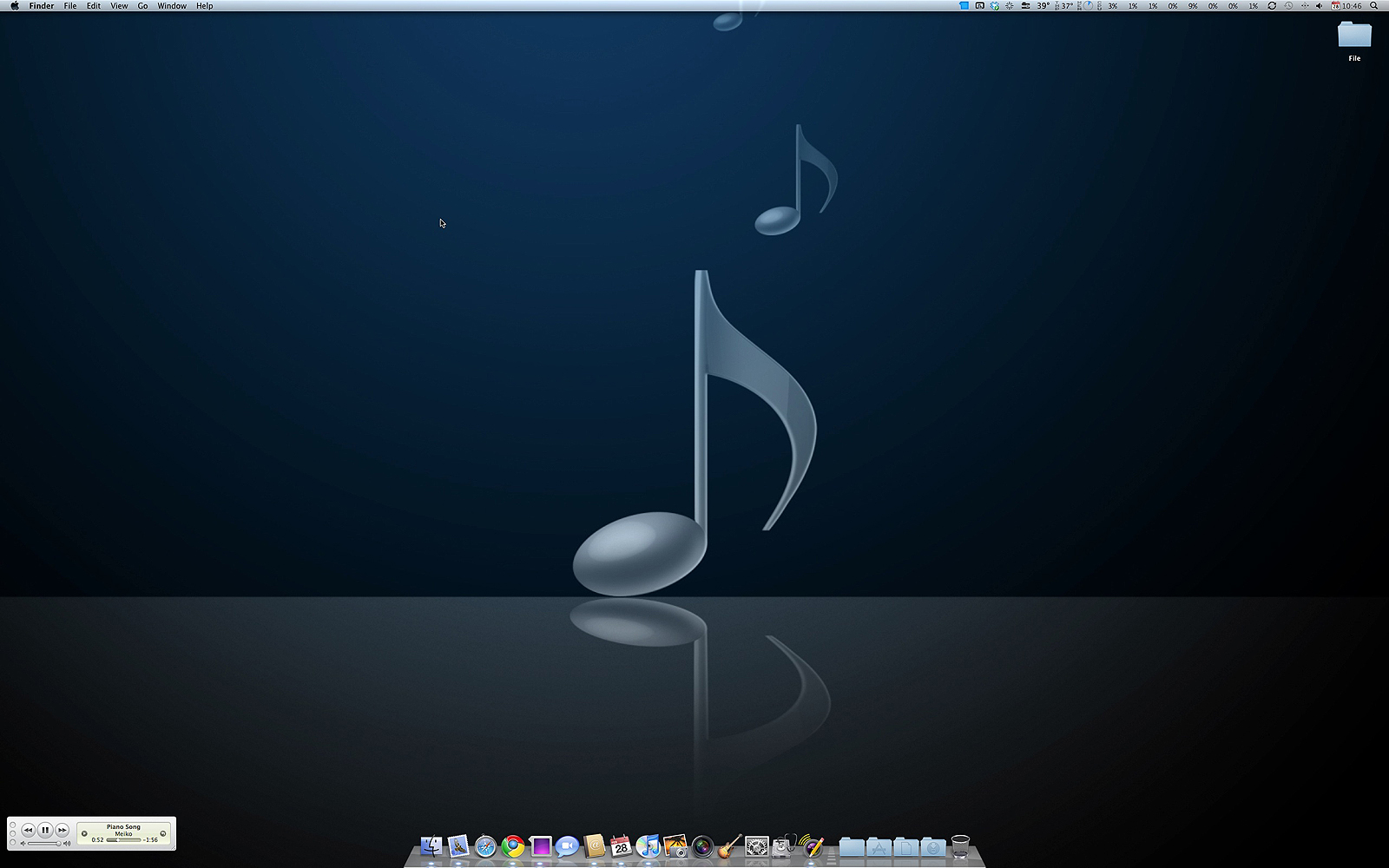Open the purple square app in Dock
Viewport: 1389px width, 868px height.
(x=540, y=846)
